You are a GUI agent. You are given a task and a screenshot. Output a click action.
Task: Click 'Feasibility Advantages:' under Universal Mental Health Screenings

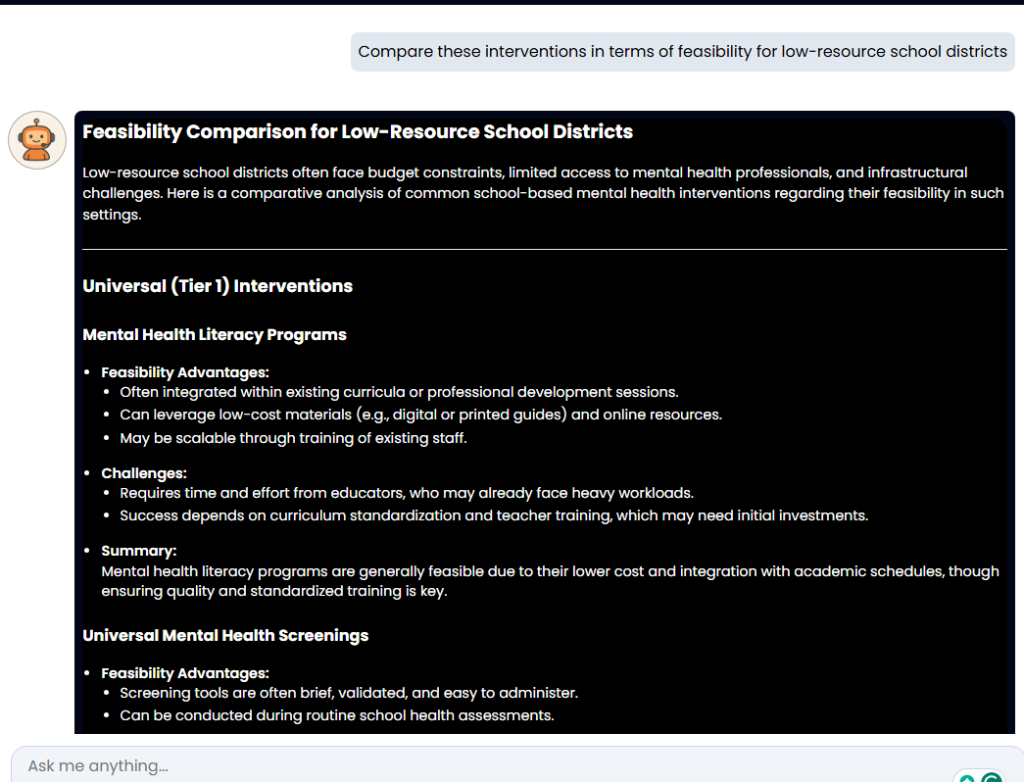[185, 674]
